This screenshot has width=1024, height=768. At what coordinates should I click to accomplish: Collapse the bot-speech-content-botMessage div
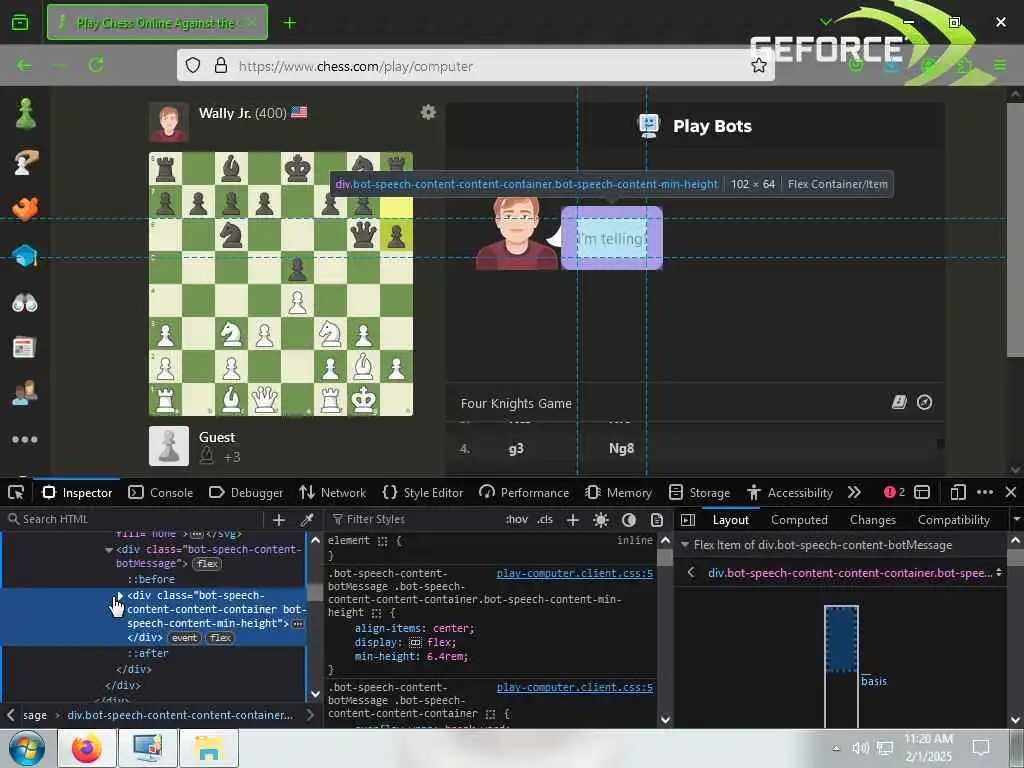pos(109,550)
